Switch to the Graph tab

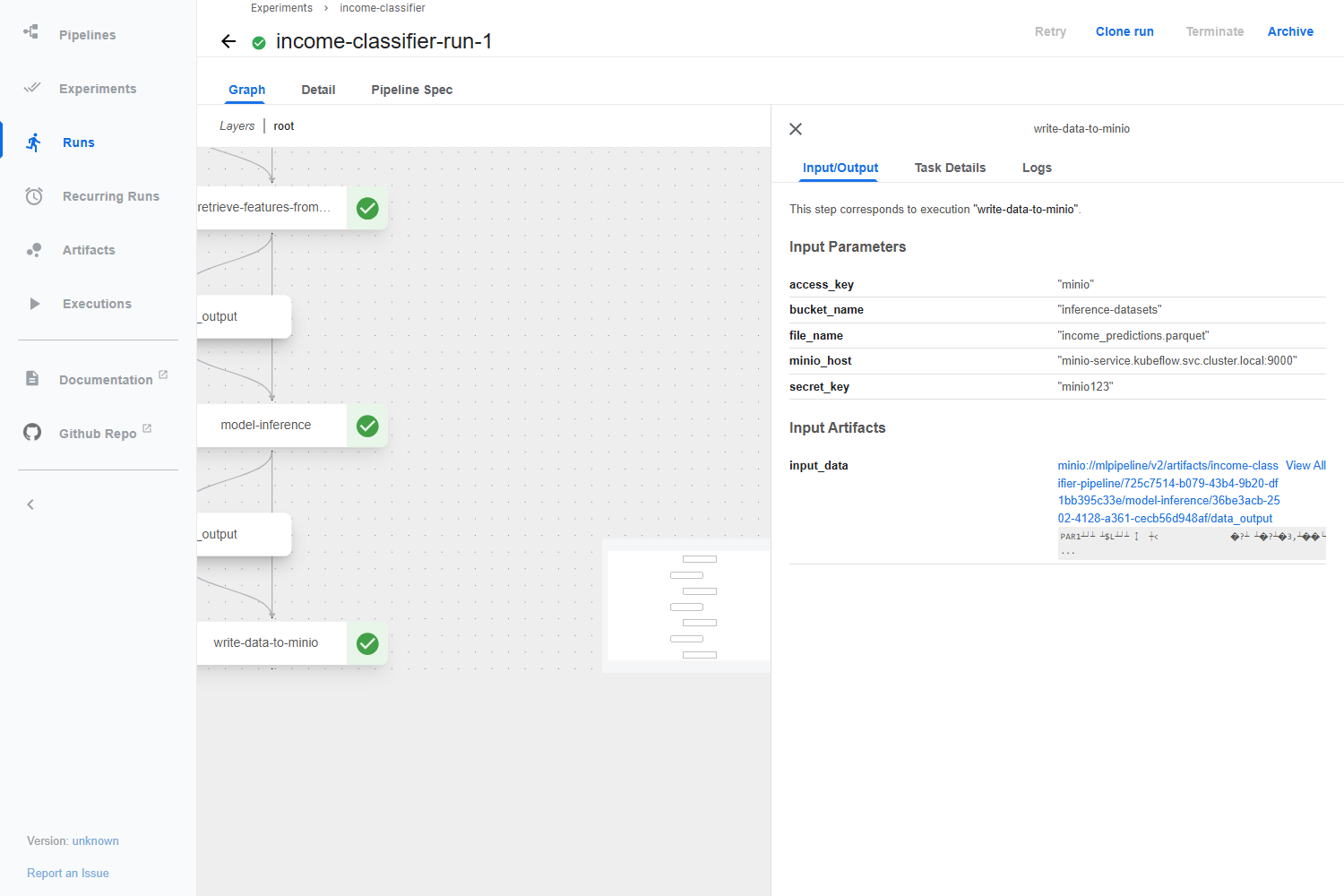tap(246, 90)
